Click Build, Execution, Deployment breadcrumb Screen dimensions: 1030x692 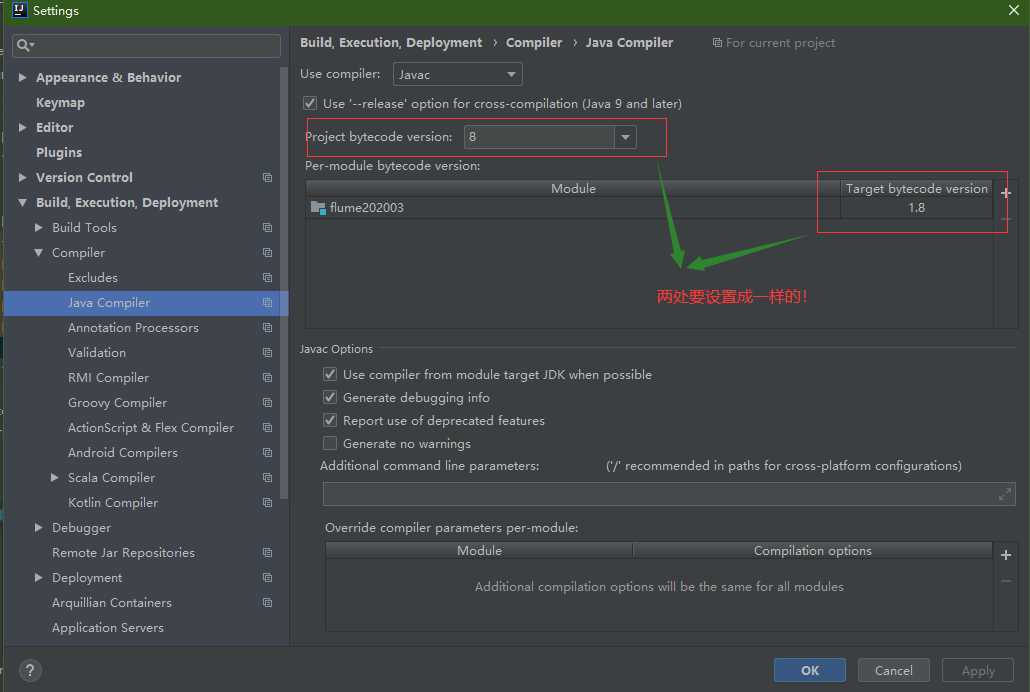tap(391, 42)
